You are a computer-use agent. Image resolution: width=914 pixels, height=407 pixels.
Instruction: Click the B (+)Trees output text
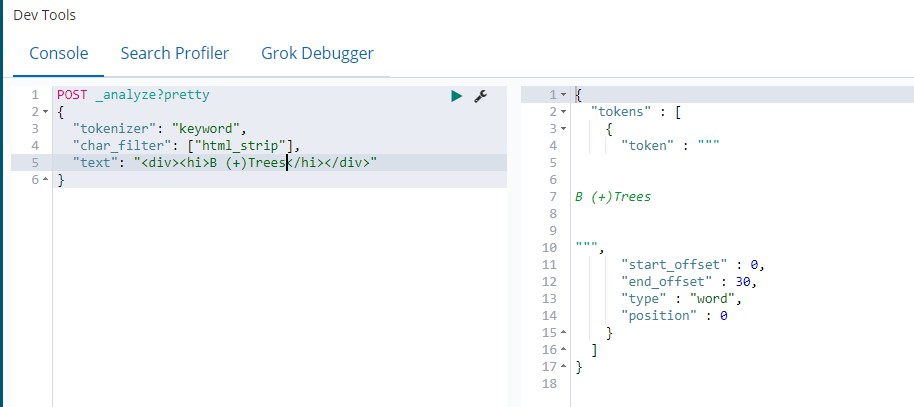613,197
